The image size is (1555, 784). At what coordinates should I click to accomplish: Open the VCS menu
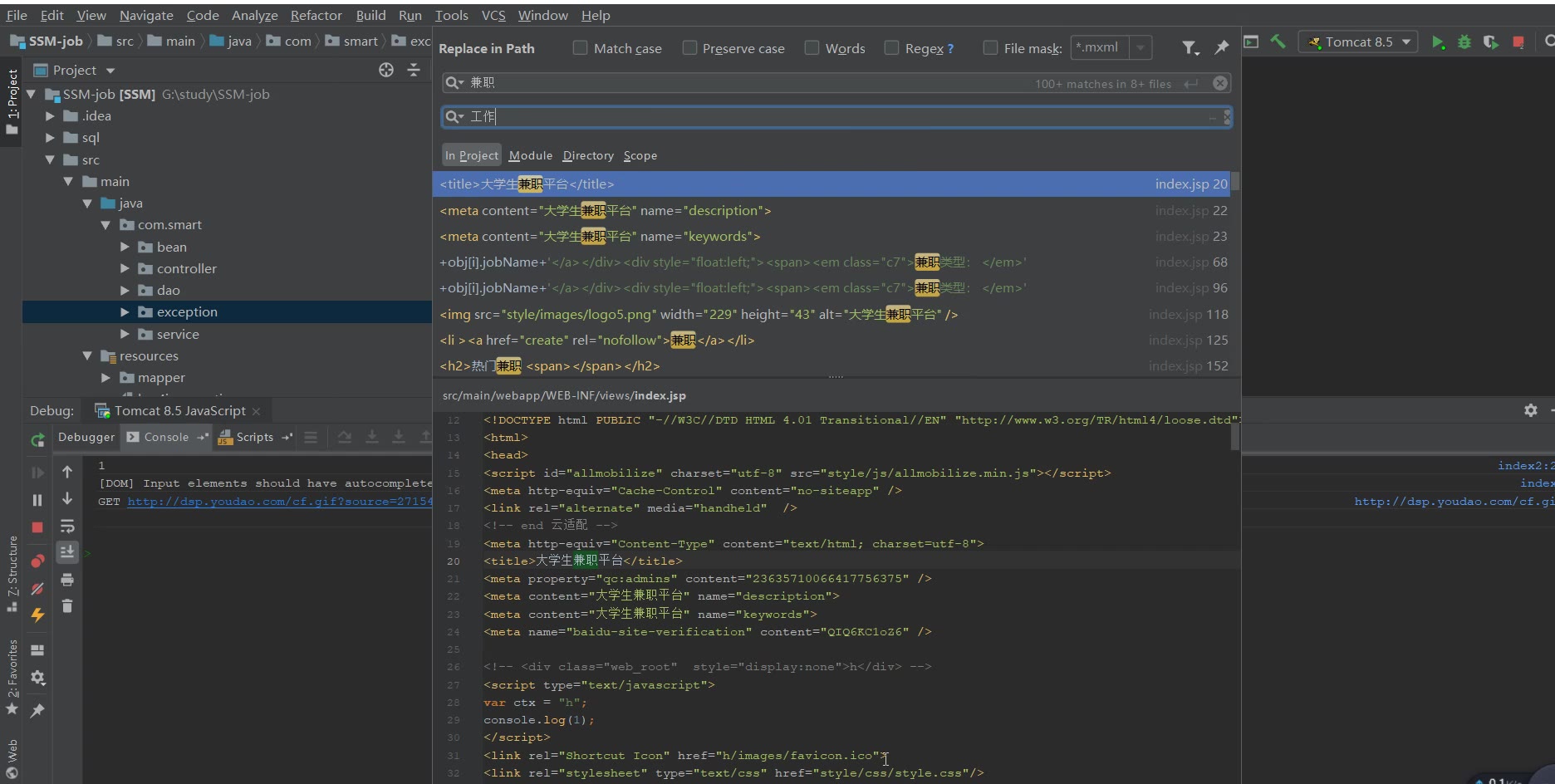[493, 15]
